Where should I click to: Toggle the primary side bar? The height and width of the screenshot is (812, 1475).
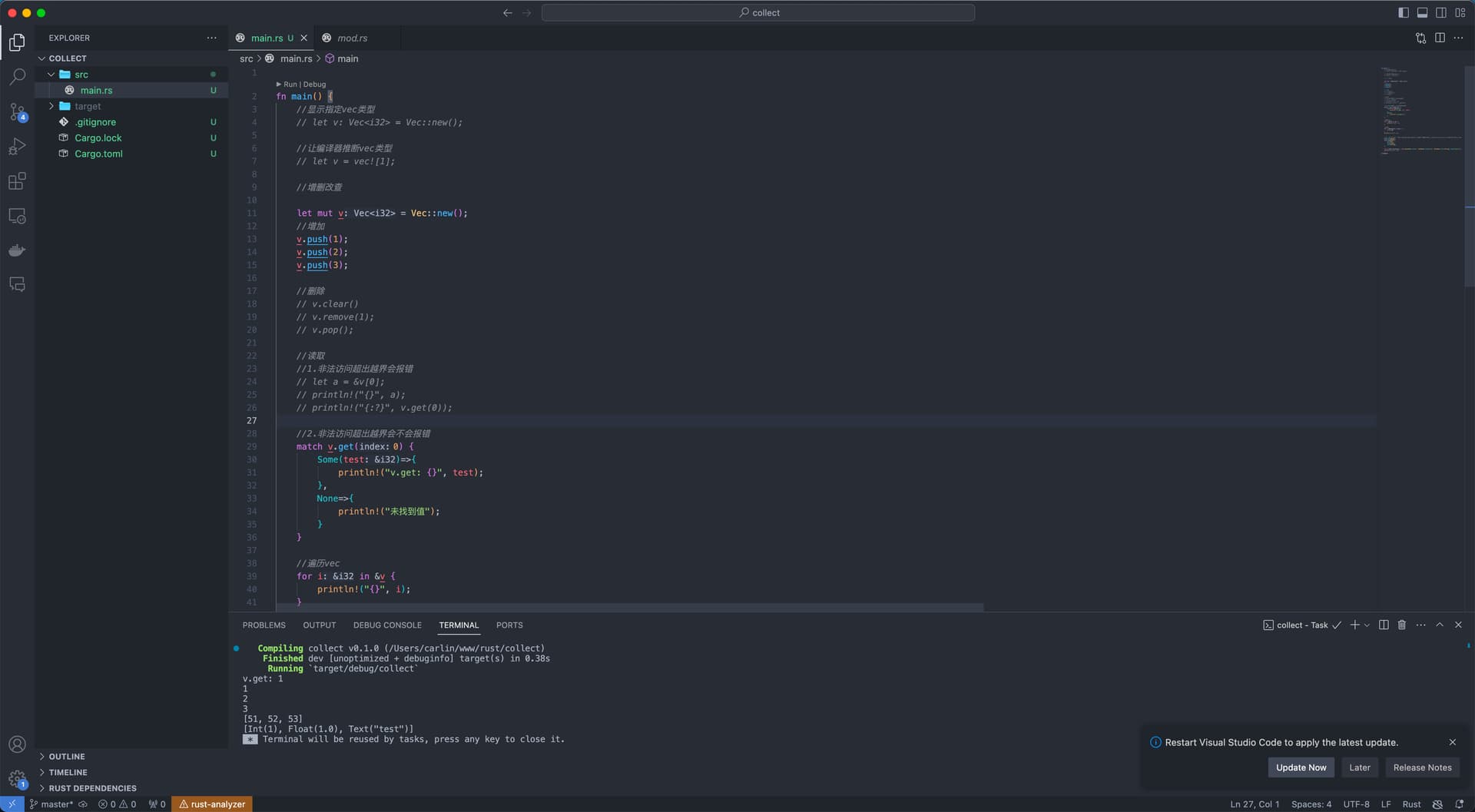click(x=1404, y=12)
